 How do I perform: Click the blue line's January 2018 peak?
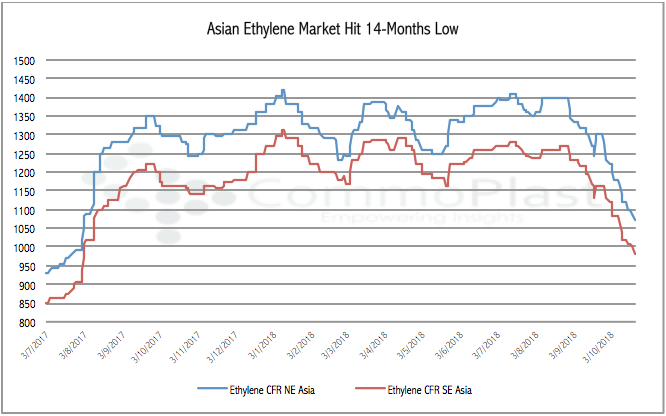(x=283, y=90)
